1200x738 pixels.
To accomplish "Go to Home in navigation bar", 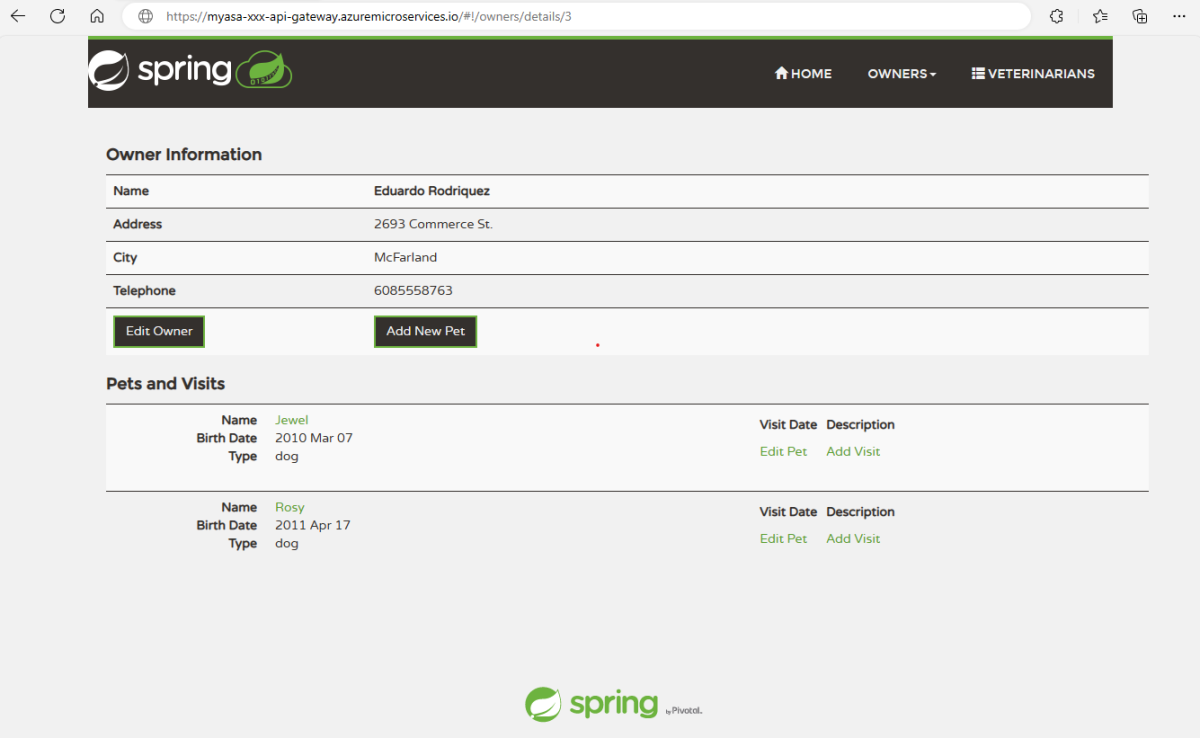I will (803, 73).
